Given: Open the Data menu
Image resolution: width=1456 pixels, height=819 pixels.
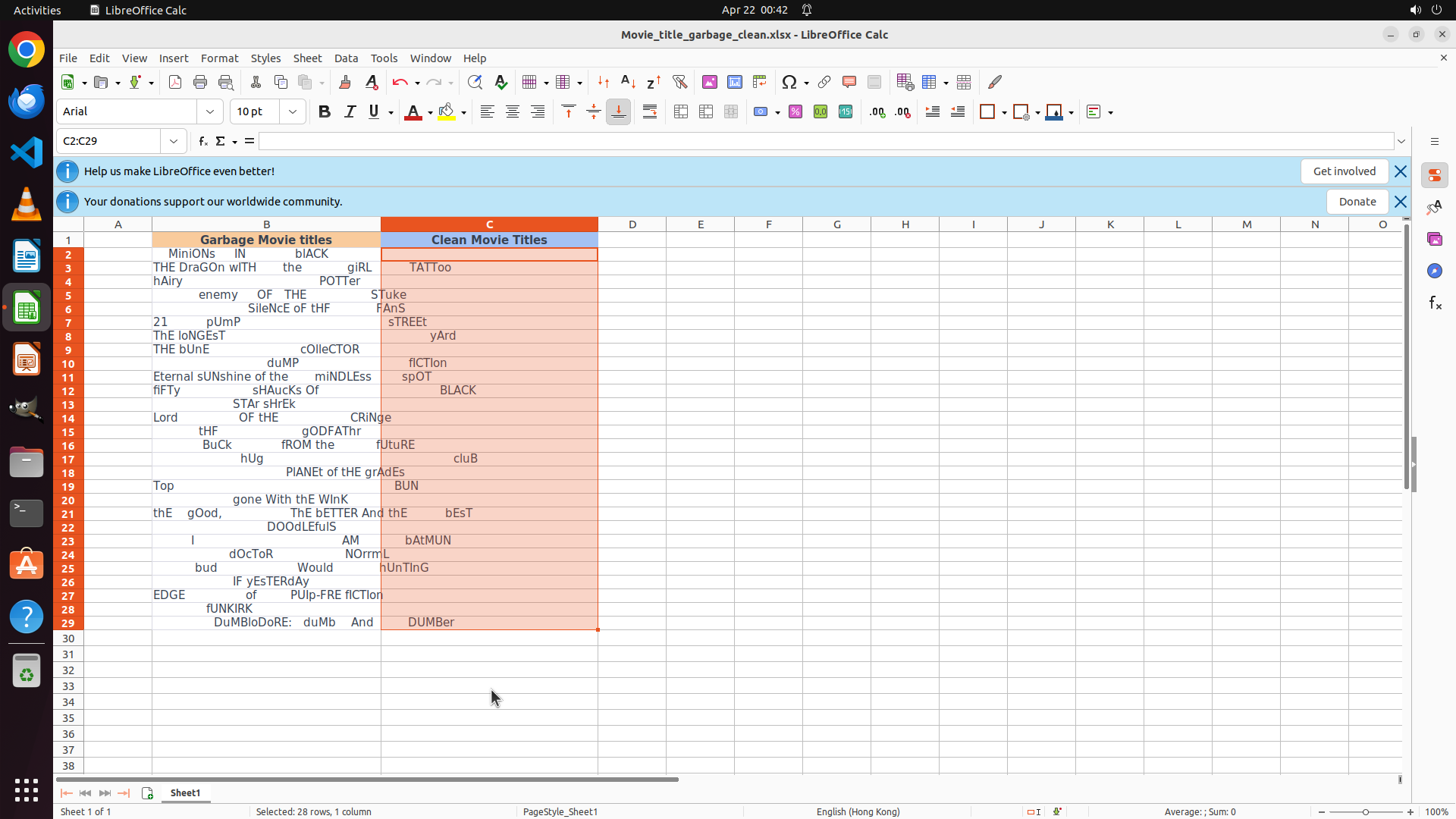Looking at the screenshot, I should [x=346, y=58].
